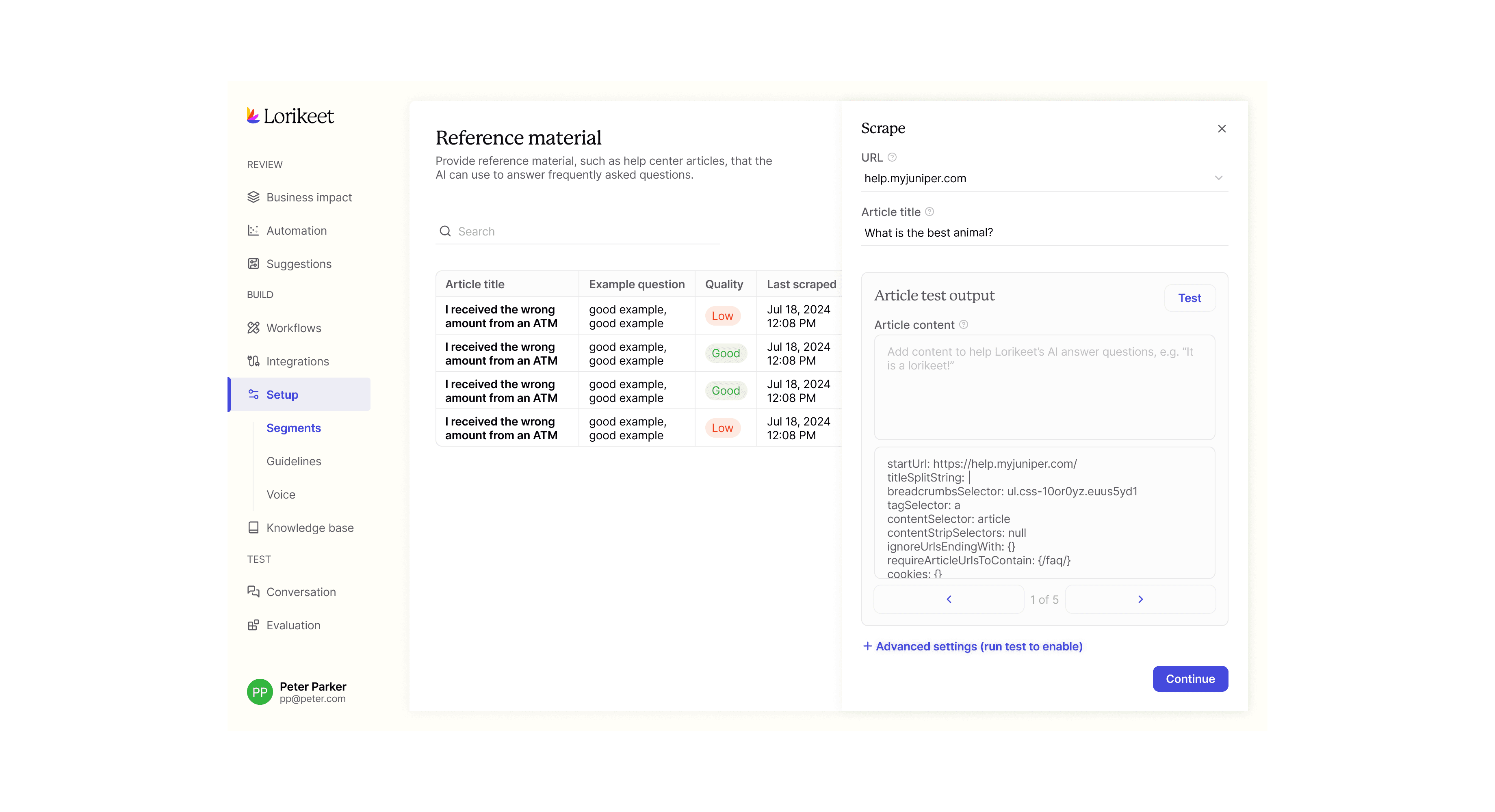Click Good quality badge in third row
Screen dimensions: 1495x812
tap(726, 390)
